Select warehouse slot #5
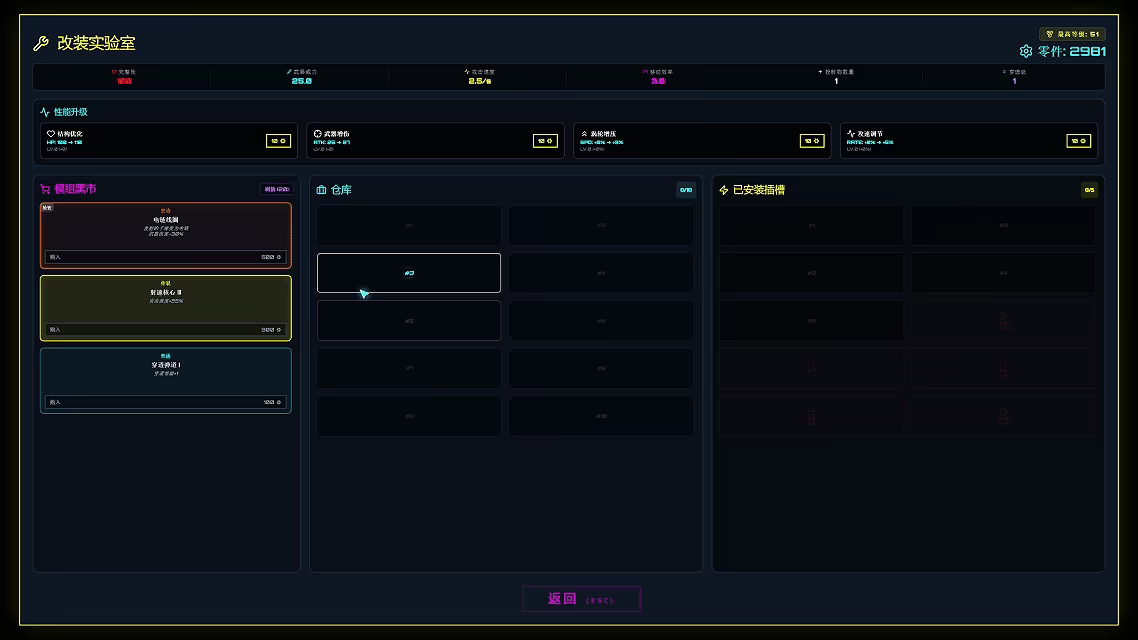This screenshot has height=640, width=1138. [x=409, y=321]
